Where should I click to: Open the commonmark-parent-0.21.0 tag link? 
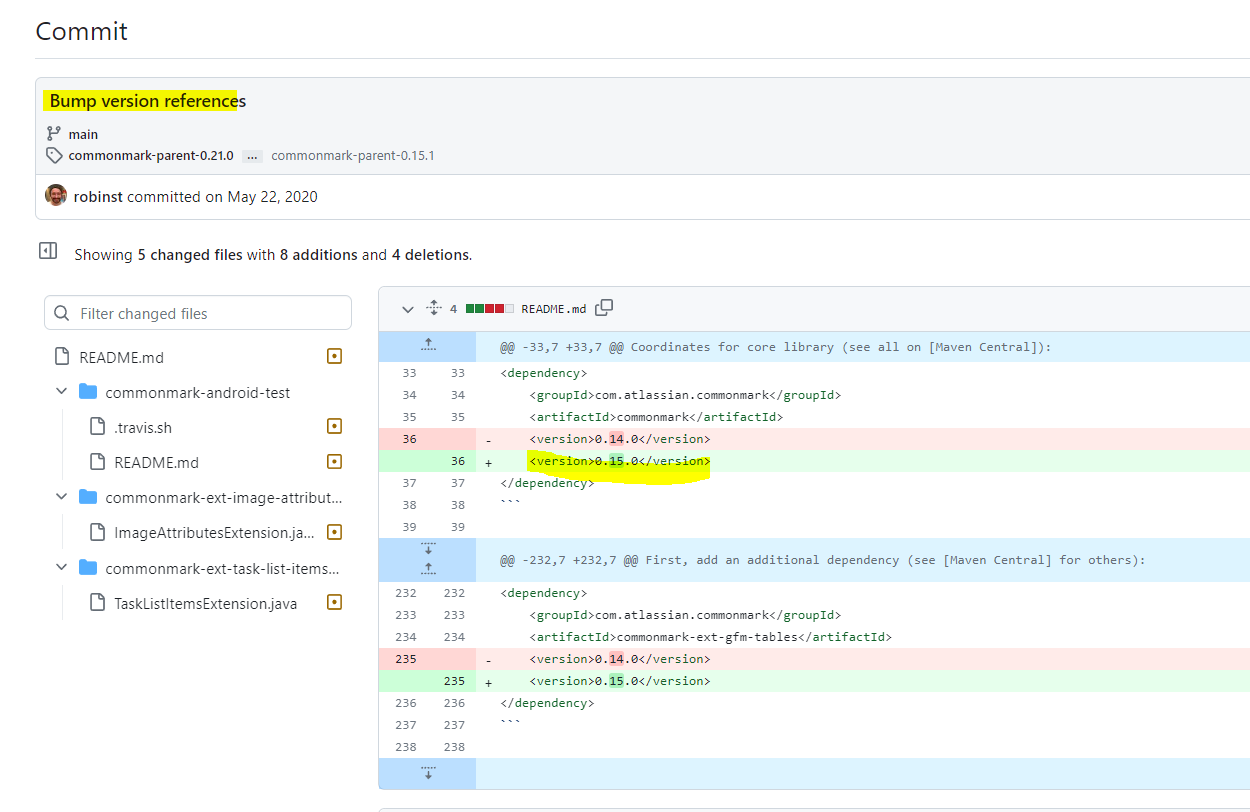tap(151, 156)
